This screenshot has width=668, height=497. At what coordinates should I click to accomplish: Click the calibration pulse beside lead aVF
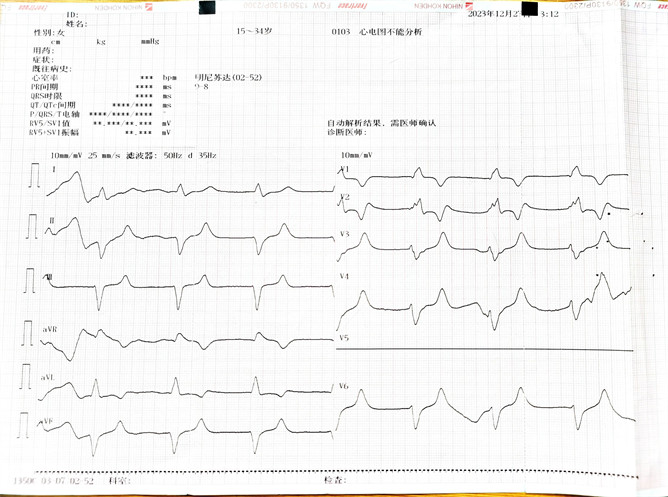23,425
